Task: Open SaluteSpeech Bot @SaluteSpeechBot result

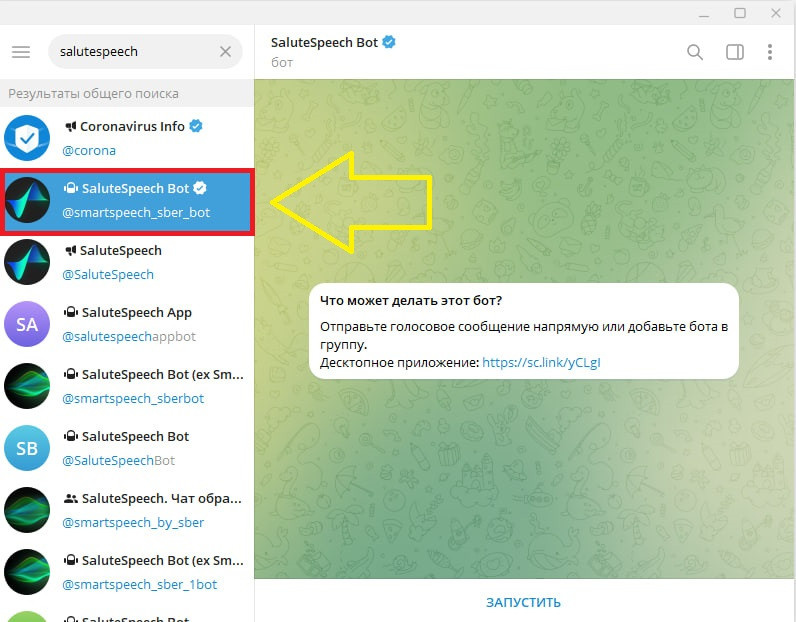Action: click(x=127, y=448)
